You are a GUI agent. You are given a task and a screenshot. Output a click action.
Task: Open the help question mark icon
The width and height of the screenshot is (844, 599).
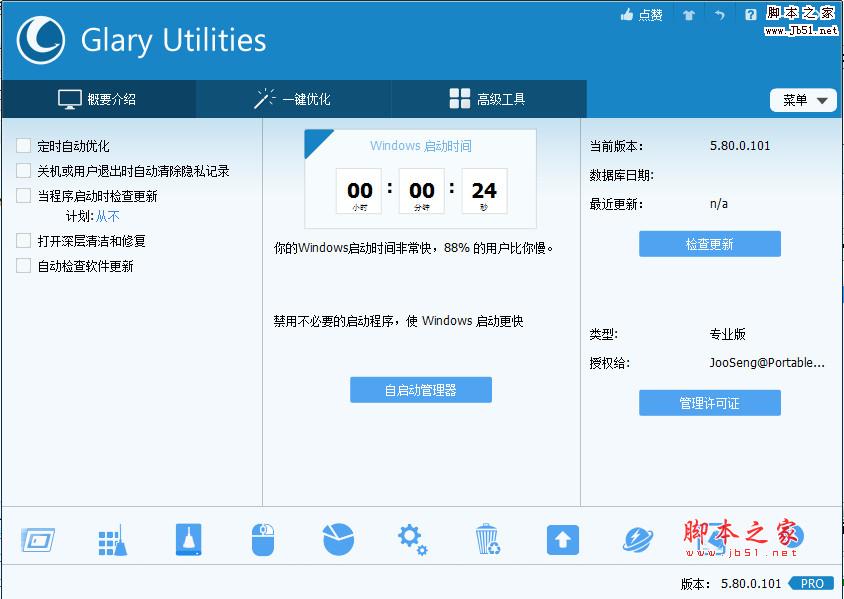pos(750,15)
